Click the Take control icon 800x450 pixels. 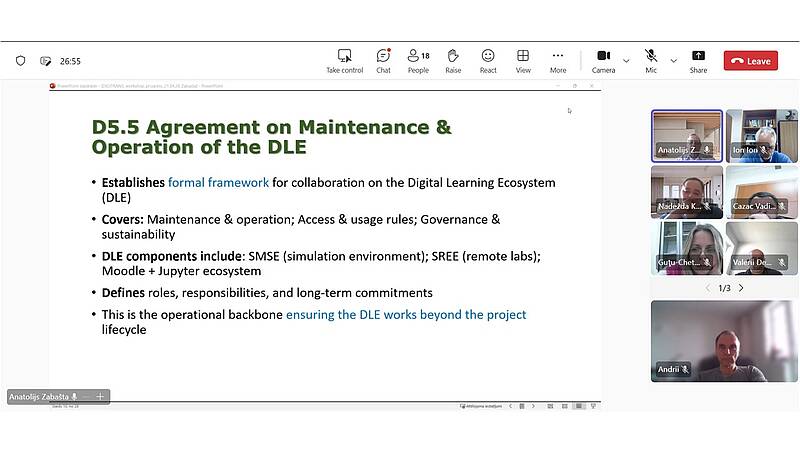point(344,56)
